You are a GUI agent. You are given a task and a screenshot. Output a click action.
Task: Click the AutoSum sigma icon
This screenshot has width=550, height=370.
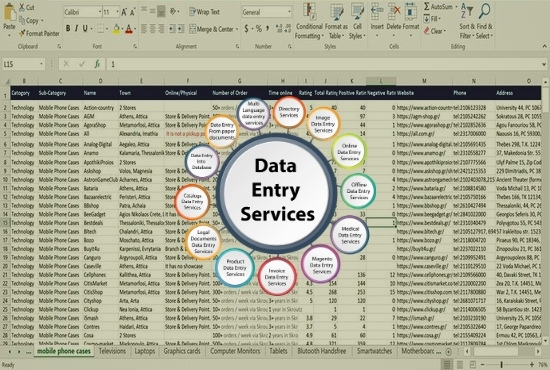[x=427, y=6]
